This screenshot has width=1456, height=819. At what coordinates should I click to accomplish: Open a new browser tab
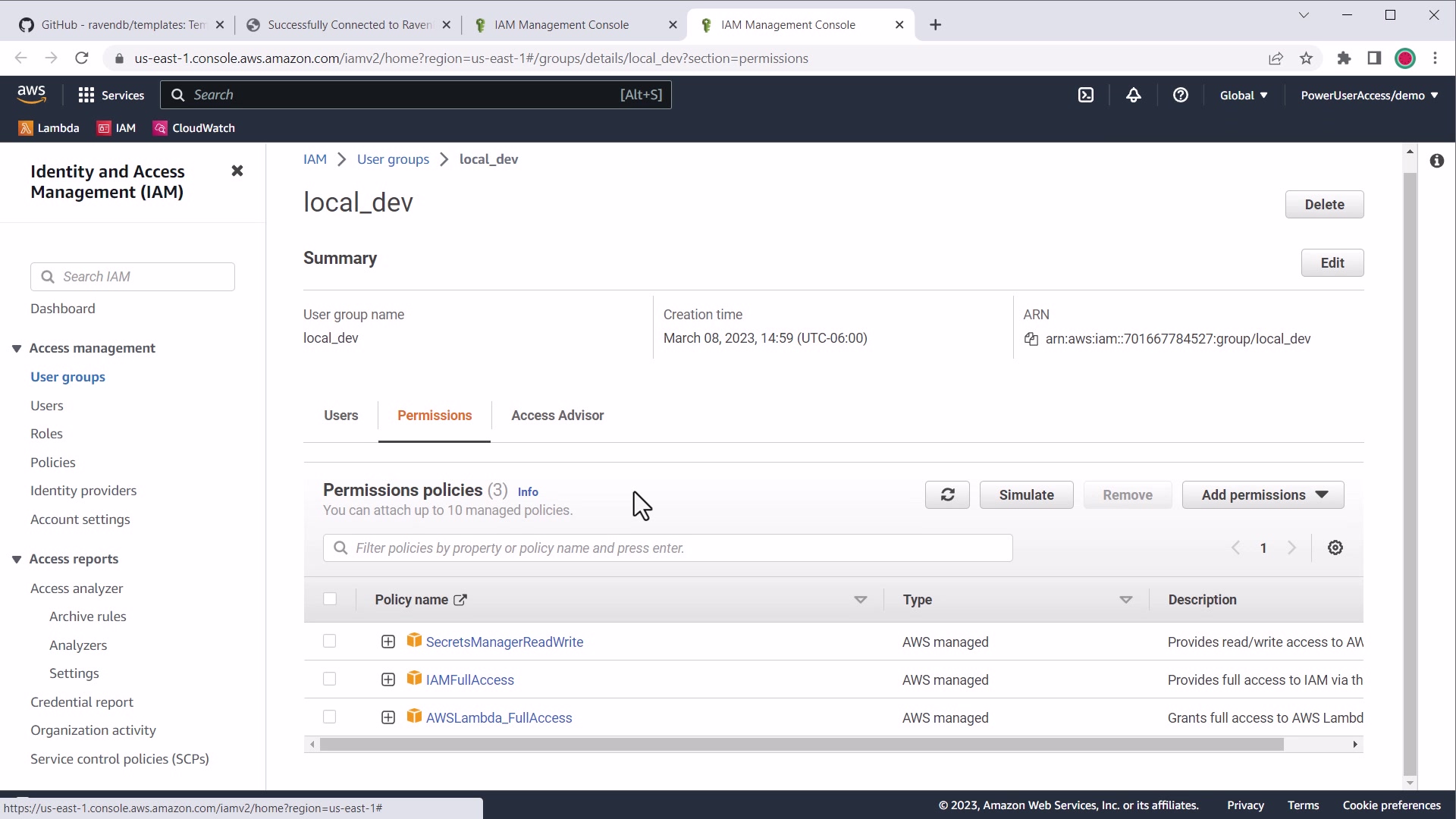[936, 25]
